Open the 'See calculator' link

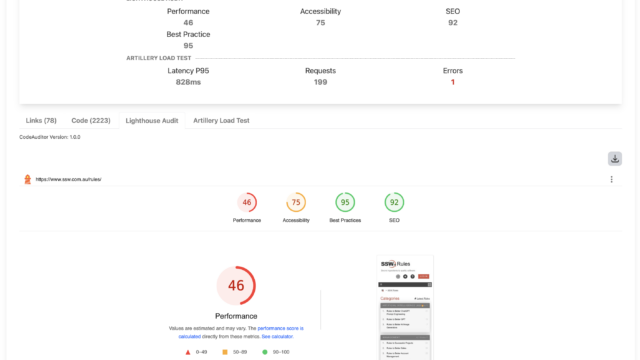pyautogui.click(x=277, y=337)
